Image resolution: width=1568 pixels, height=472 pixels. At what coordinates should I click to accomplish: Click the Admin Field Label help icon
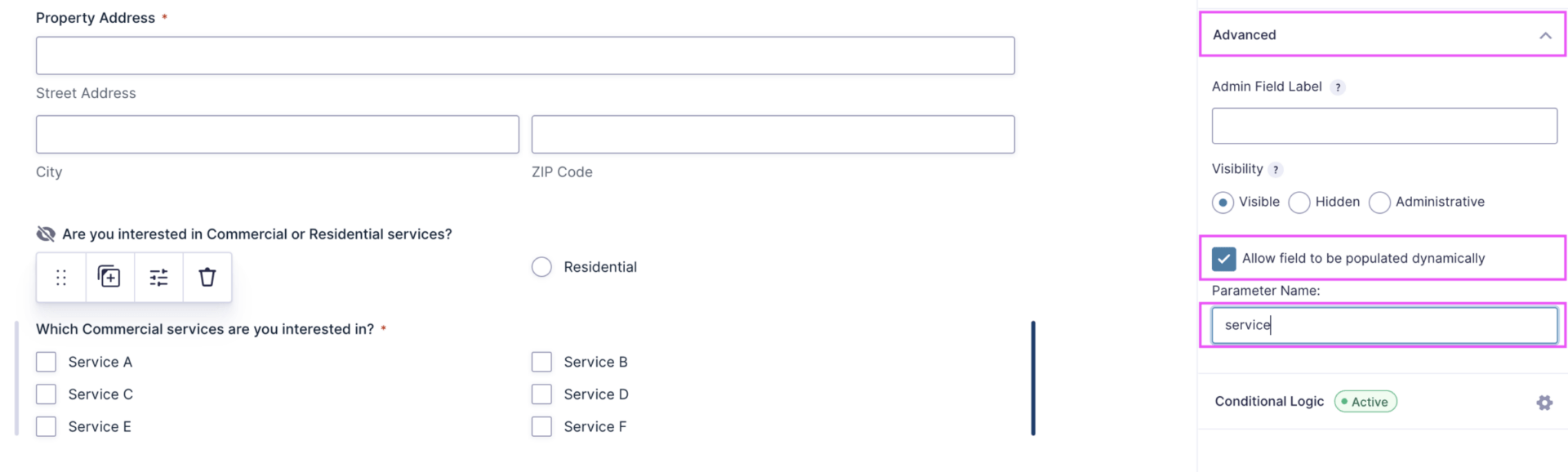pyautogui.click(x=1338, y=87)
